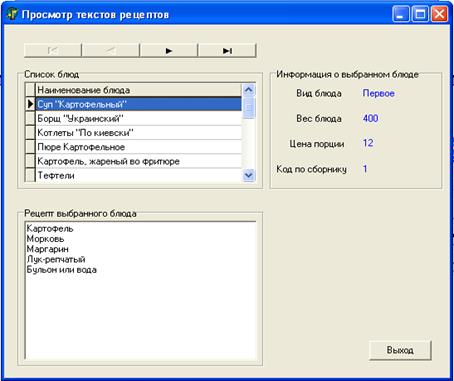The height and width of the screenshot is (381, 454).
Task: Minimize the Просмотр текстов рецептов window
Action: point(400,14)
